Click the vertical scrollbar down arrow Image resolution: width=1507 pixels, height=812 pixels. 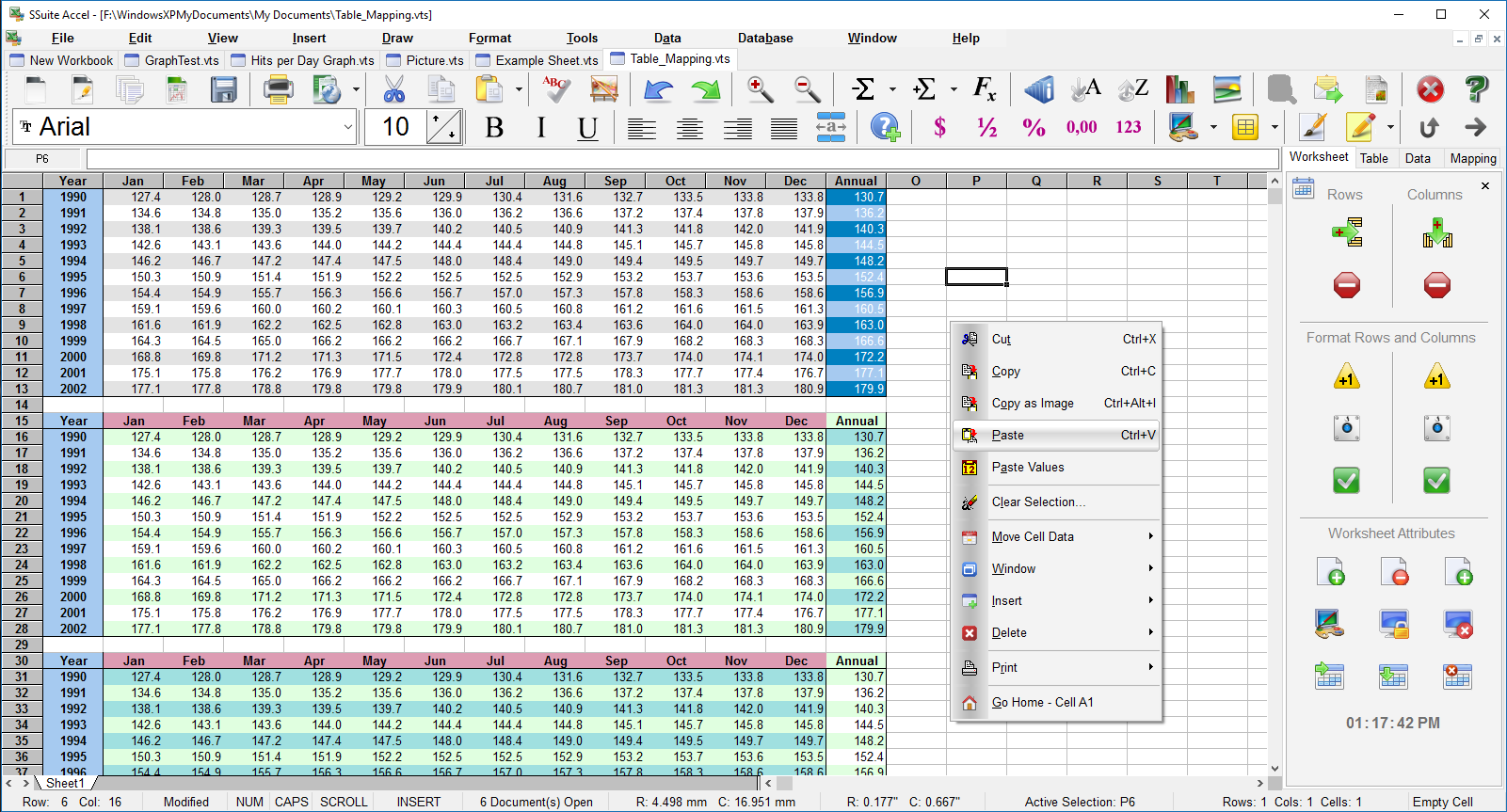click(1275, 769)
